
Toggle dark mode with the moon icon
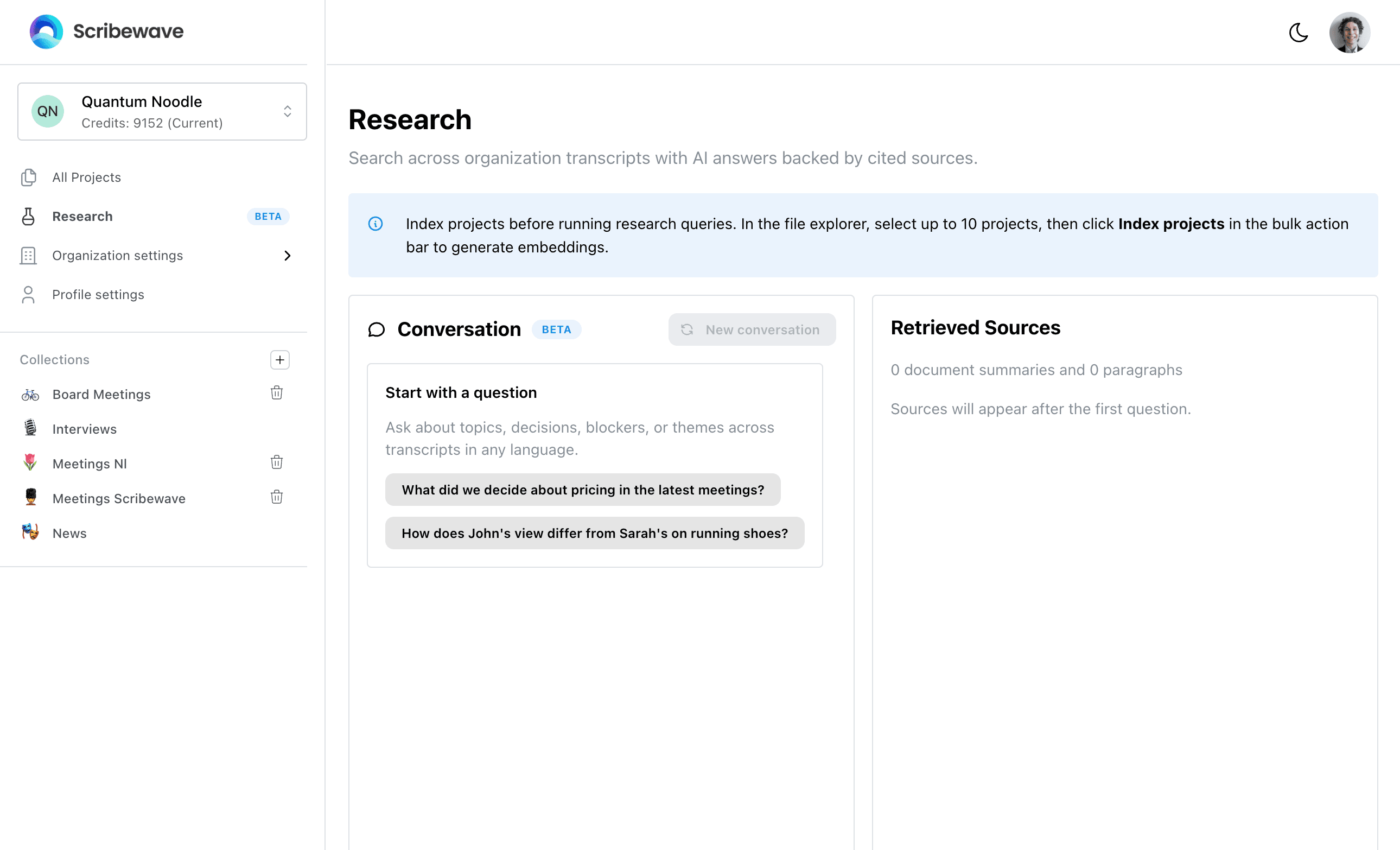click(x=1299, y=33)
